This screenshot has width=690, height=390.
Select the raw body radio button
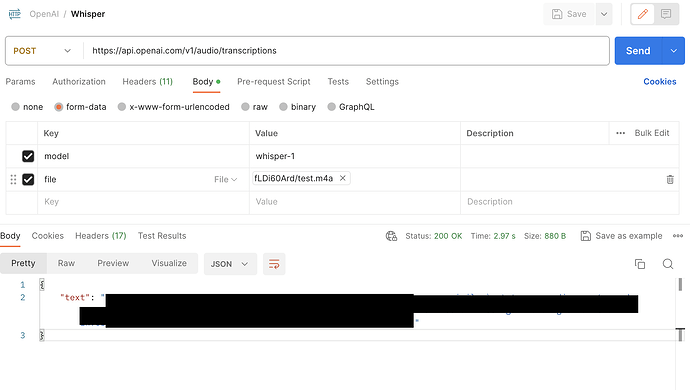[x=246, y=107]
